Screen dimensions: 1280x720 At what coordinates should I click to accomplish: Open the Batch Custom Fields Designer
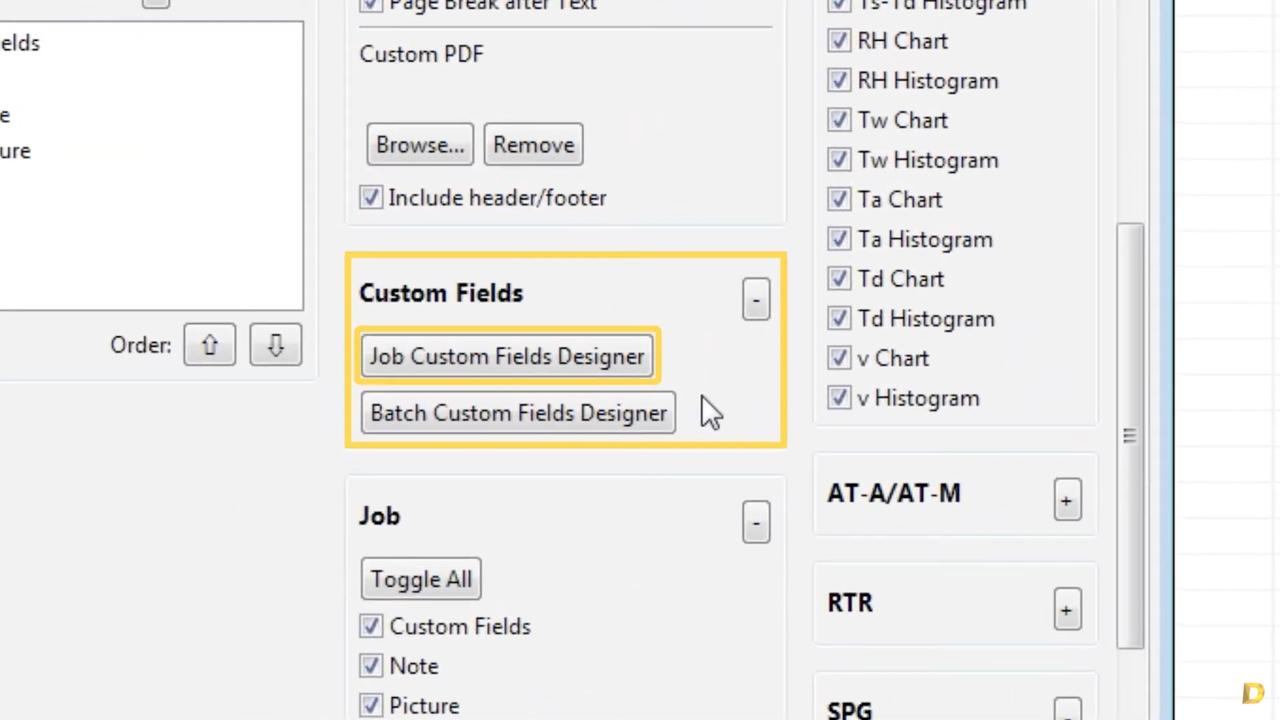click(518, 413)
